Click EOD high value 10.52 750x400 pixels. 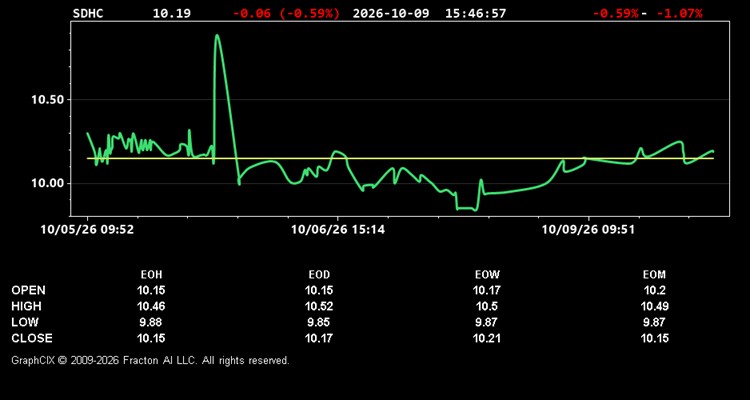[319, 306]
